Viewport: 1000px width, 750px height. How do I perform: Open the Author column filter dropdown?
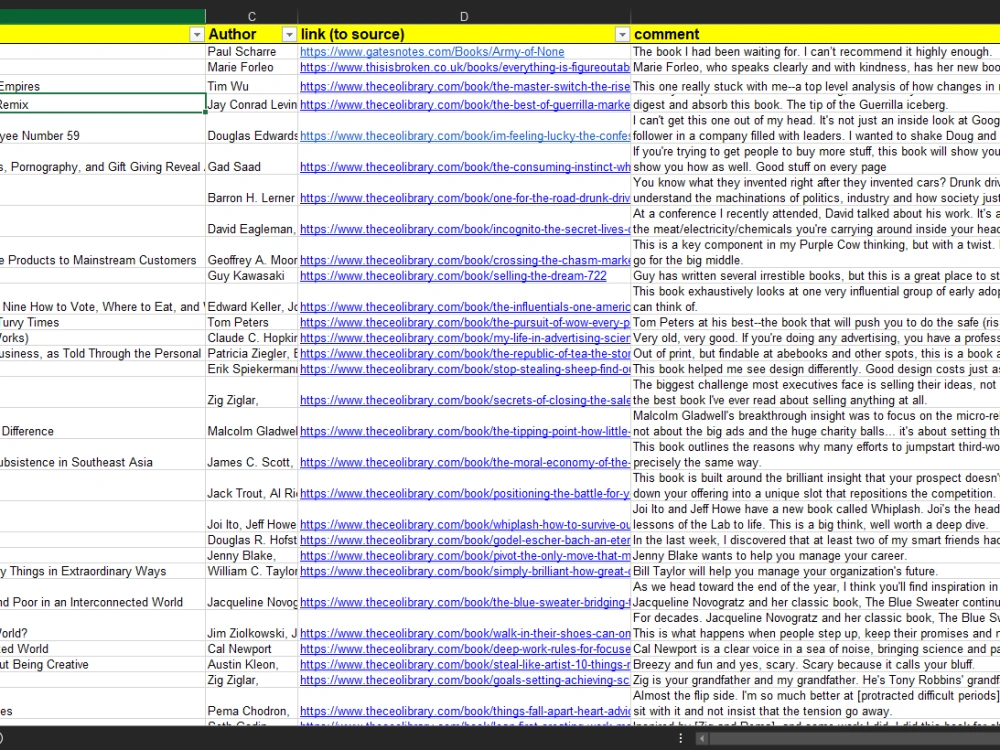click(289, 34)
